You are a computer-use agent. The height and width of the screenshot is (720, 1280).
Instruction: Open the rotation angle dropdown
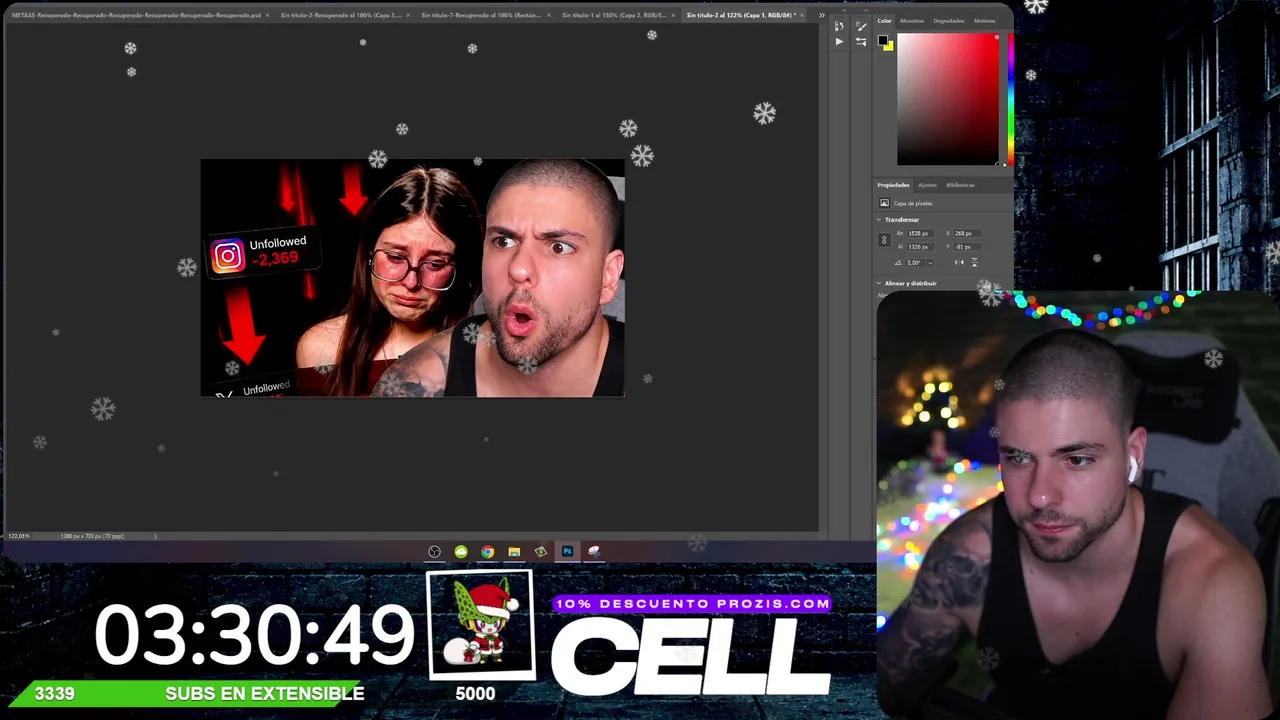(x=930, y=263)
